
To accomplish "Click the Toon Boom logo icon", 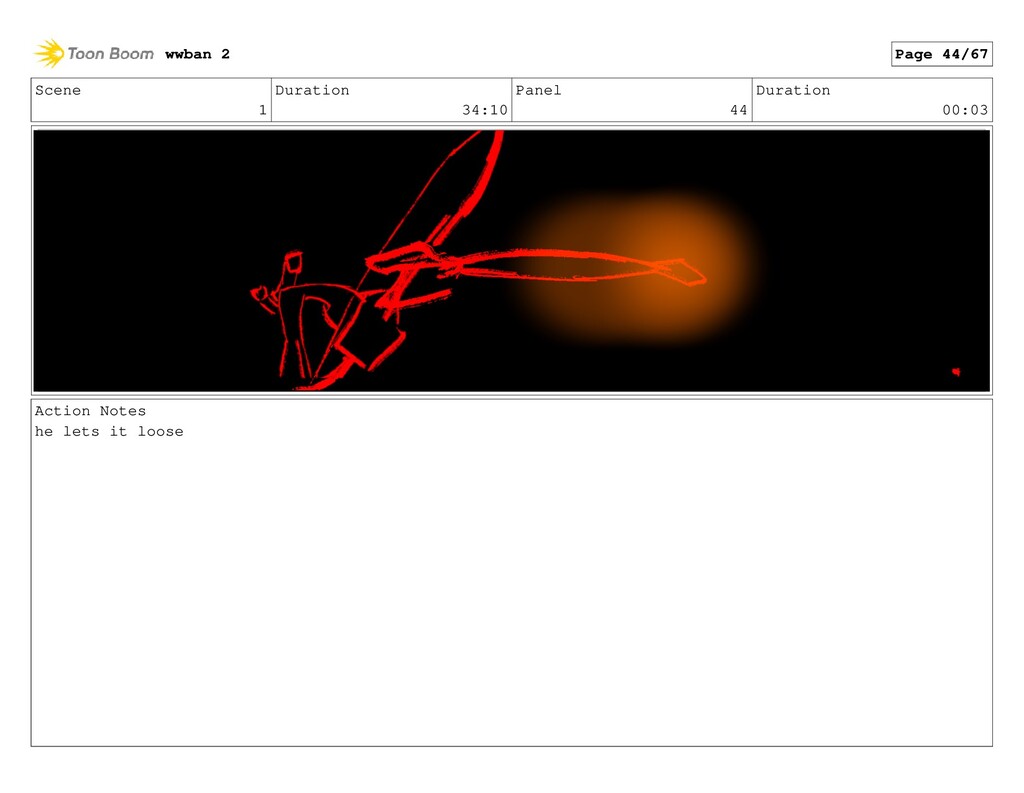I will (49, 54).
